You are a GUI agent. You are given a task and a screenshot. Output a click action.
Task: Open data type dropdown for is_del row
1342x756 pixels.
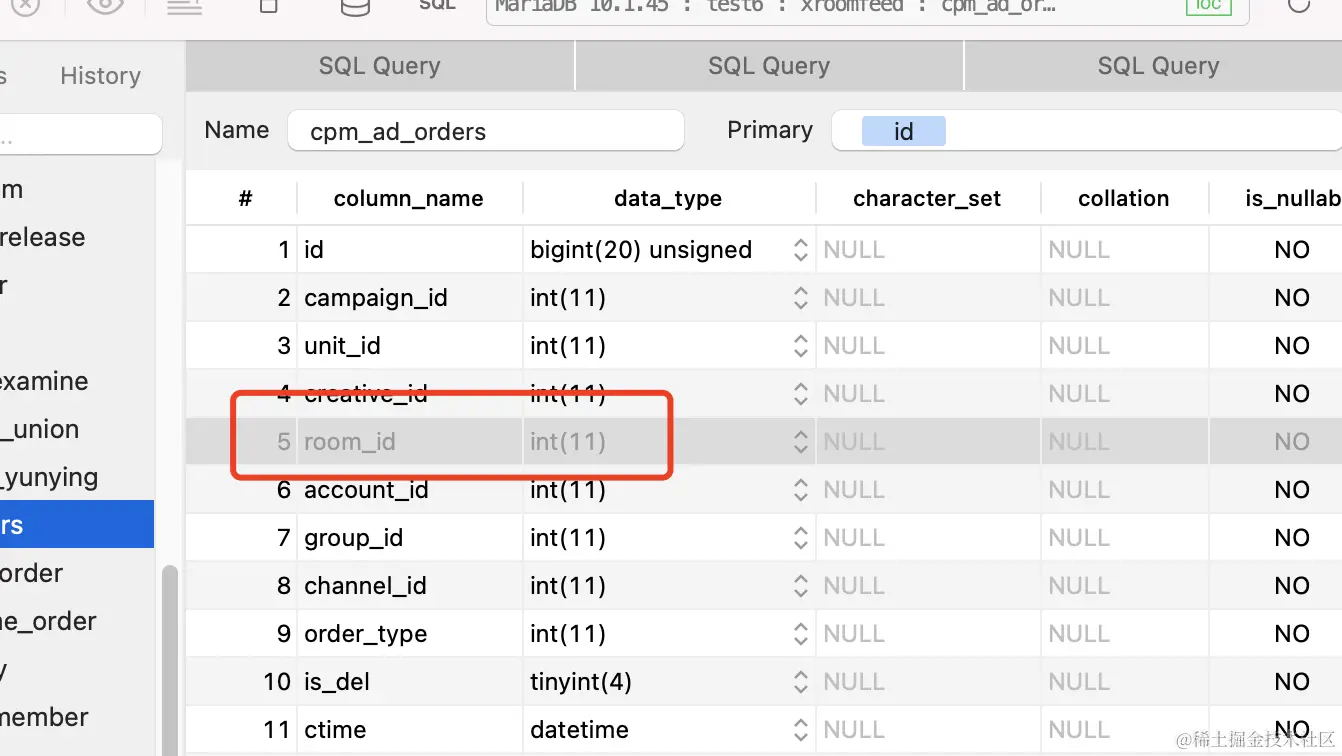800,682
